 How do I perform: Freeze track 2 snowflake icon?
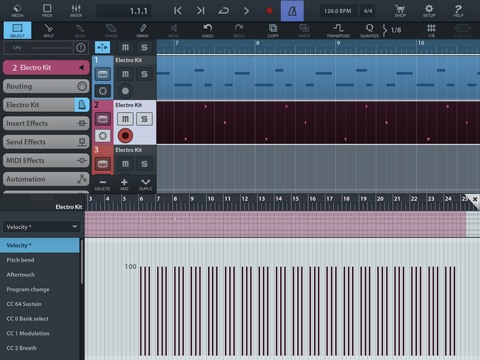(103, 136)
